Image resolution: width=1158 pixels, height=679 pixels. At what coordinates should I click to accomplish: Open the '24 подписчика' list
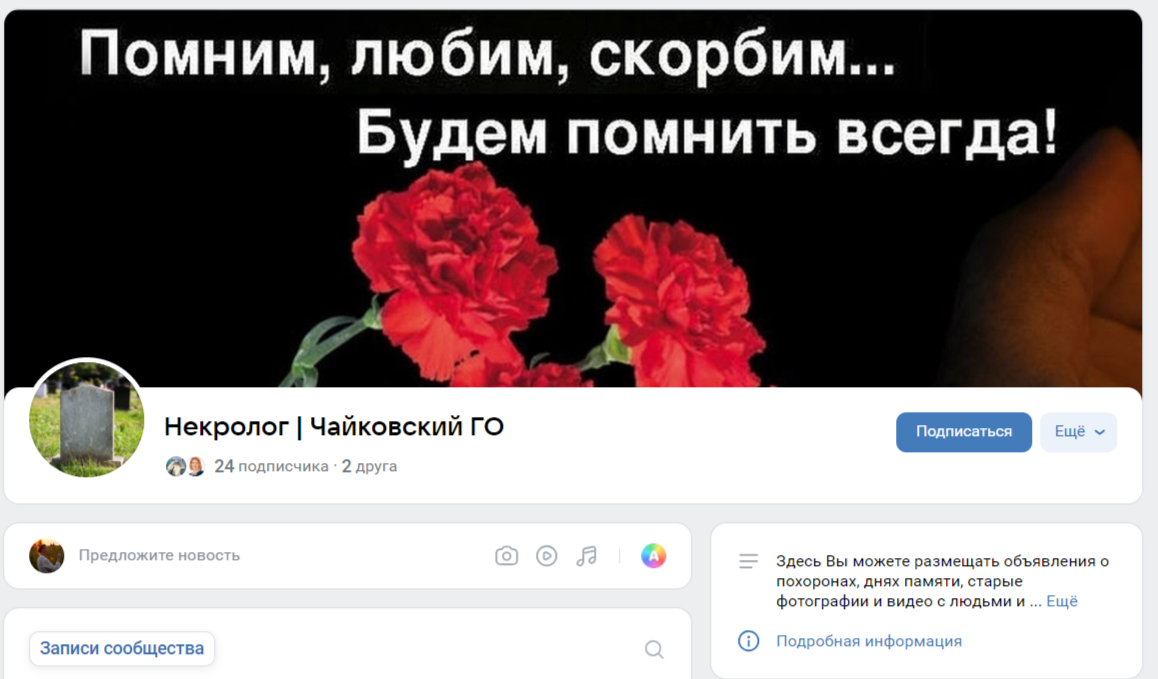271,466
